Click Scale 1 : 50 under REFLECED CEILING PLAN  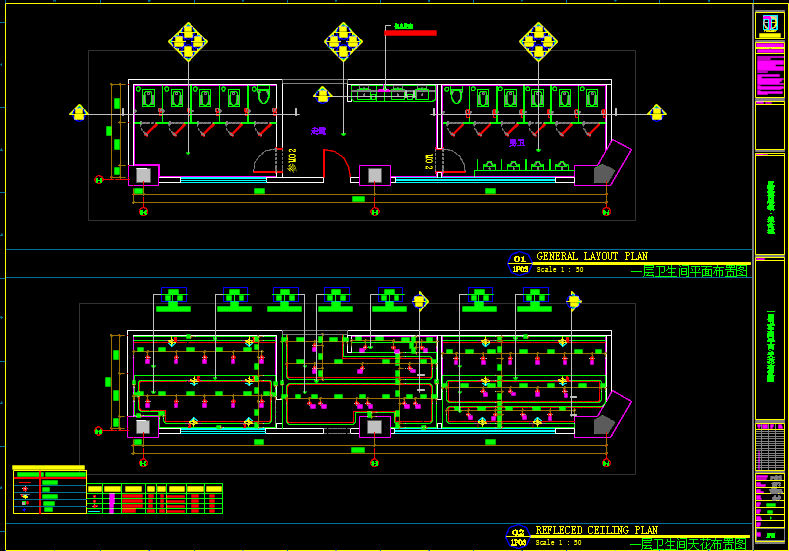(x=559, y=542)
